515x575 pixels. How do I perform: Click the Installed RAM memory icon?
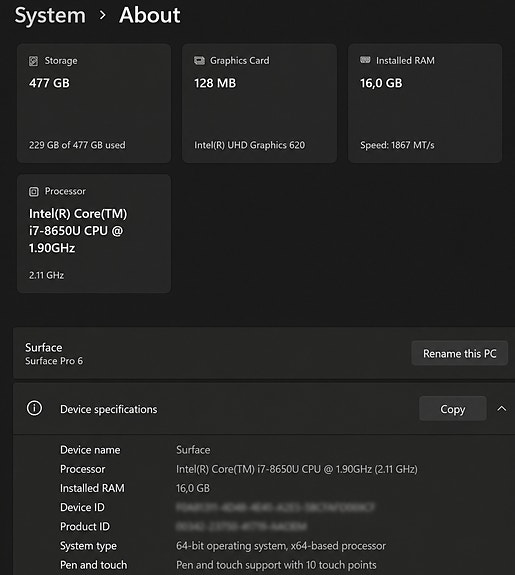pyautogui.click(x=365, y=60)
